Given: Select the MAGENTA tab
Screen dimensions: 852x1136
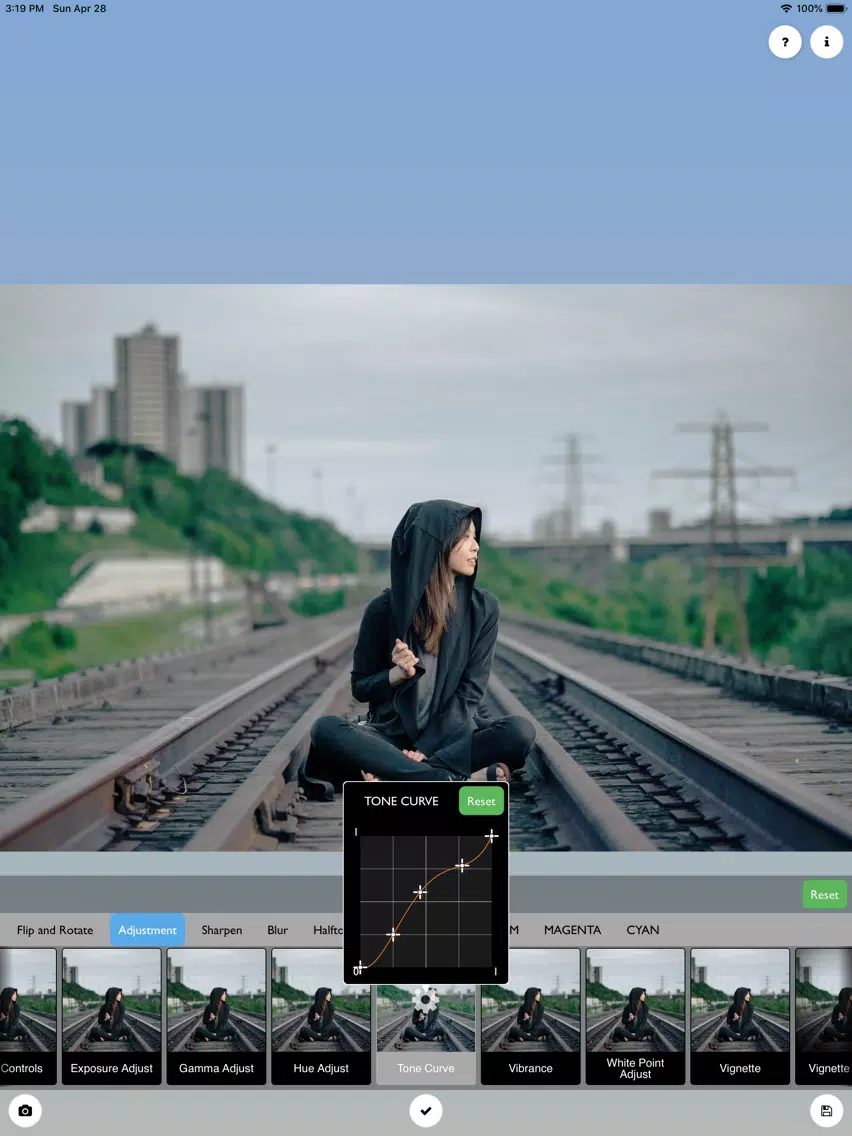Looking at the screenshot, I should click(572, 930).
